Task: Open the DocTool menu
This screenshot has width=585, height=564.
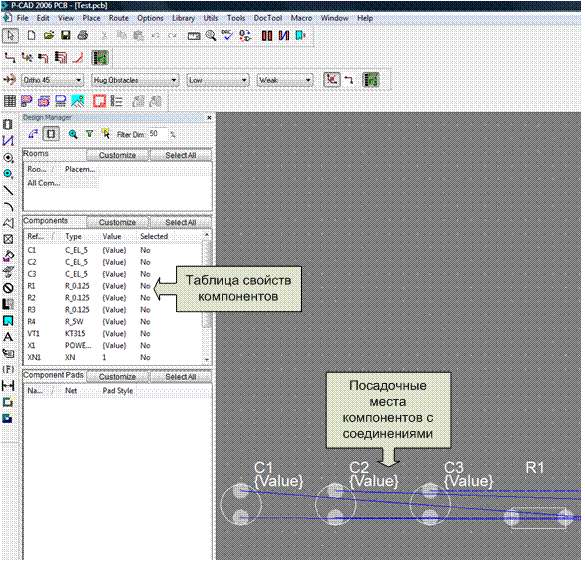Action: point(268,18)
